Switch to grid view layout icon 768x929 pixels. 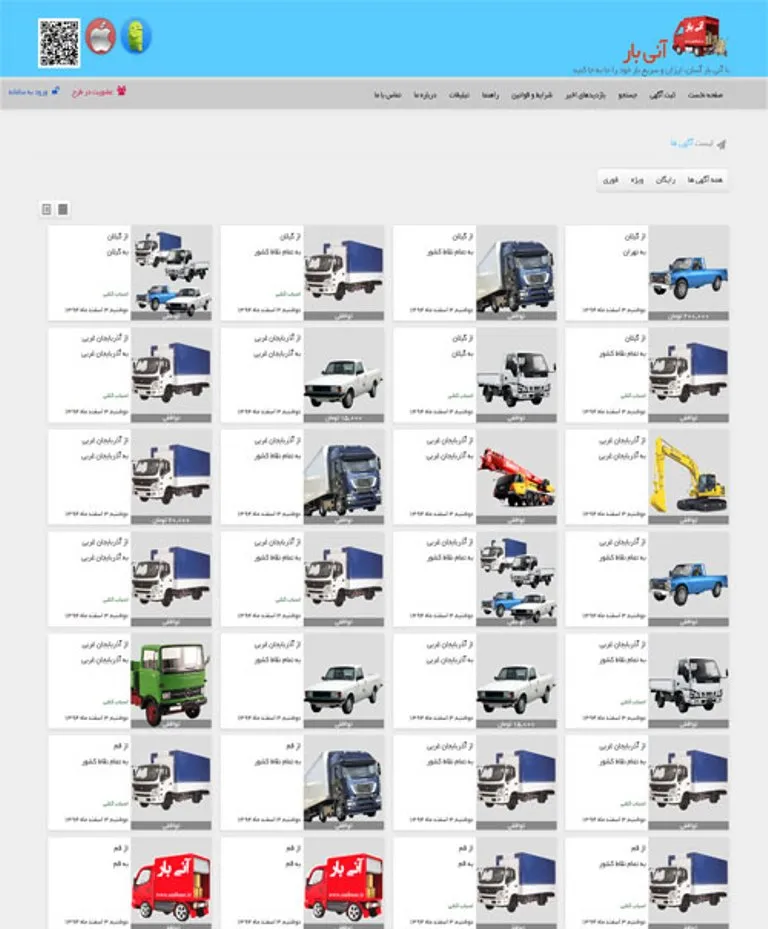coord(63,209)
